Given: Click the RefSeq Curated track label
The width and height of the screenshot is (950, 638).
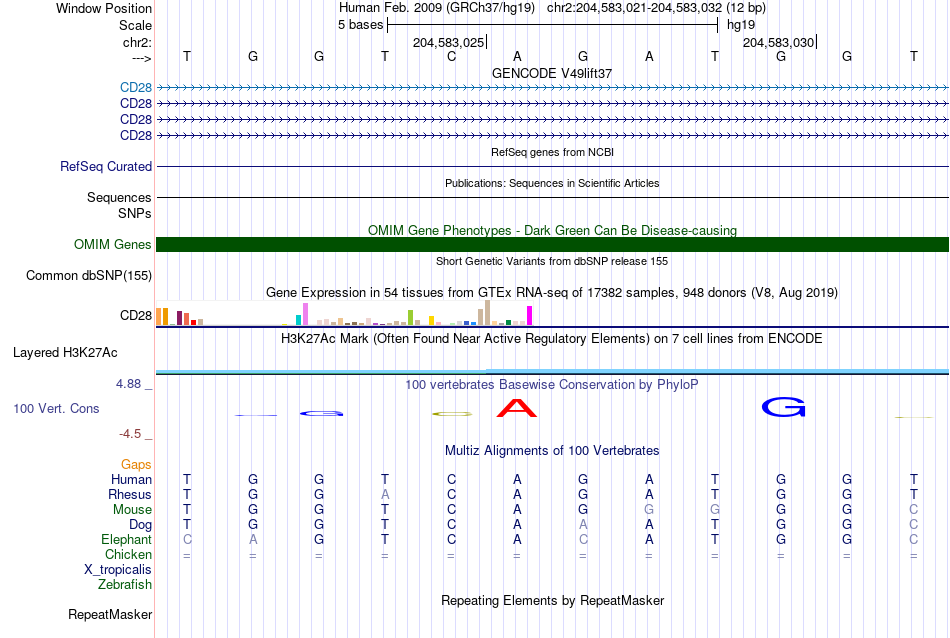Looking at the screenshot, I should pos(106,167).
